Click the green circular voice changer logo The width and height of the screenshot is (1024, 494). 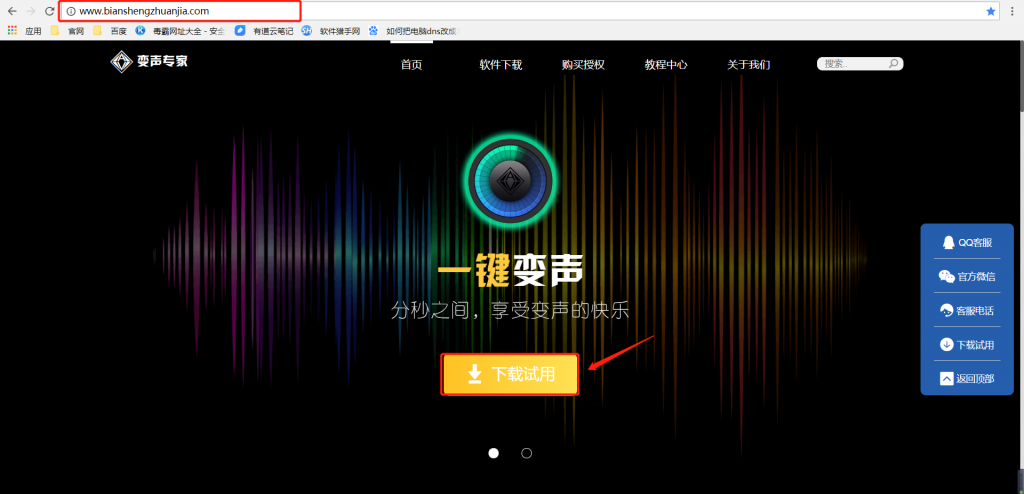point(510,182)
